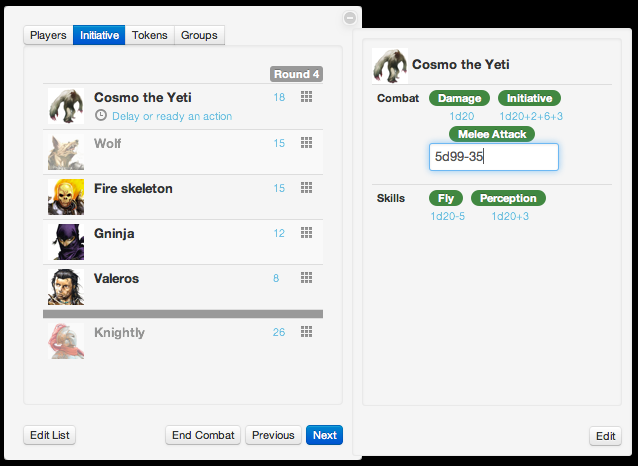Viewport: 638px width, 466px height.
Task: Click the grid handle icon beside Valeros
Action: pyautogui.click(x=306, y=278)
